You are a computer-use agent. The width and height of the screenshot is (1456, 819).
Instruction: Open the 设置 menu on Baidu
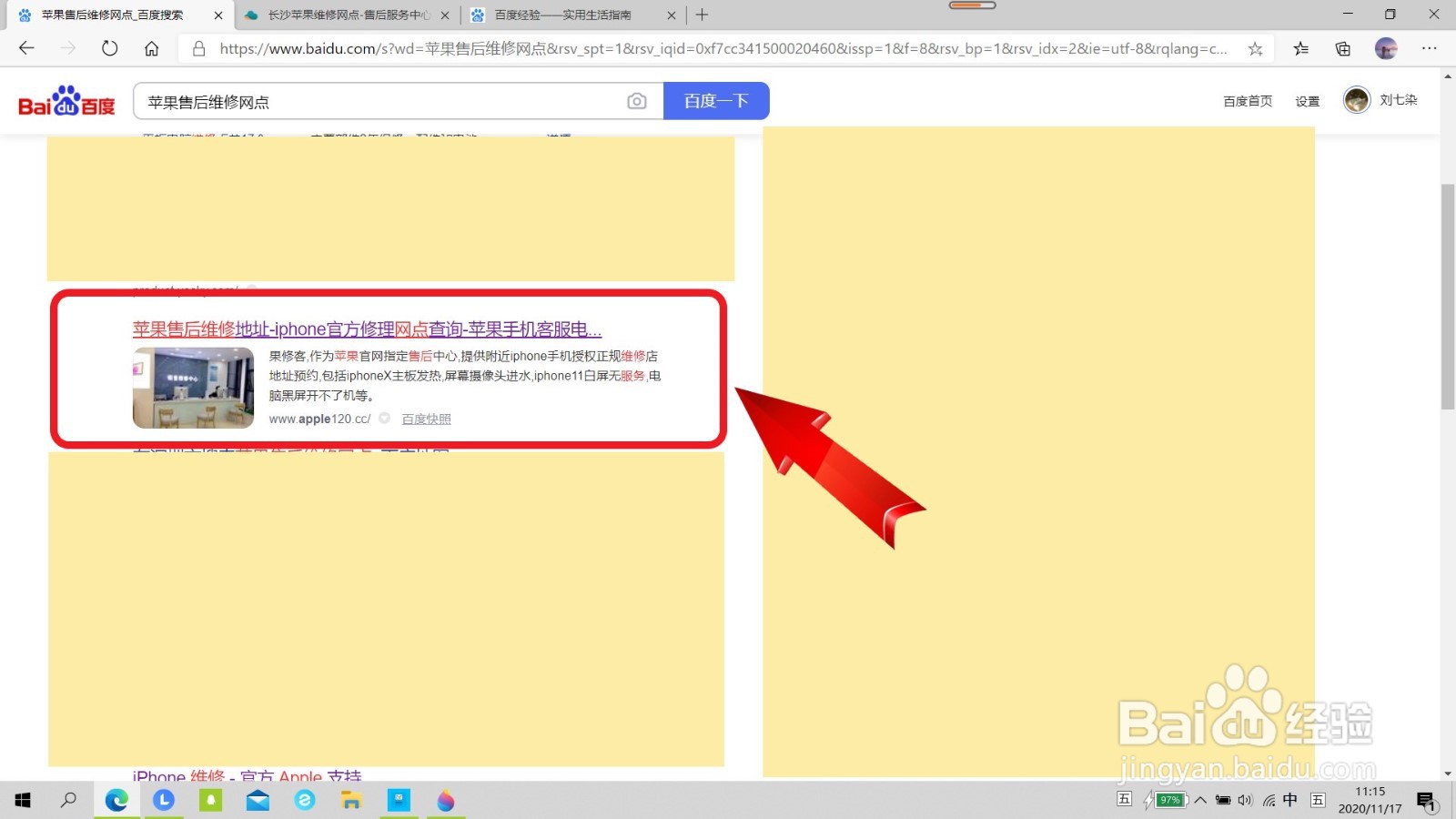pyautogui.click(x=1308, y=101)
